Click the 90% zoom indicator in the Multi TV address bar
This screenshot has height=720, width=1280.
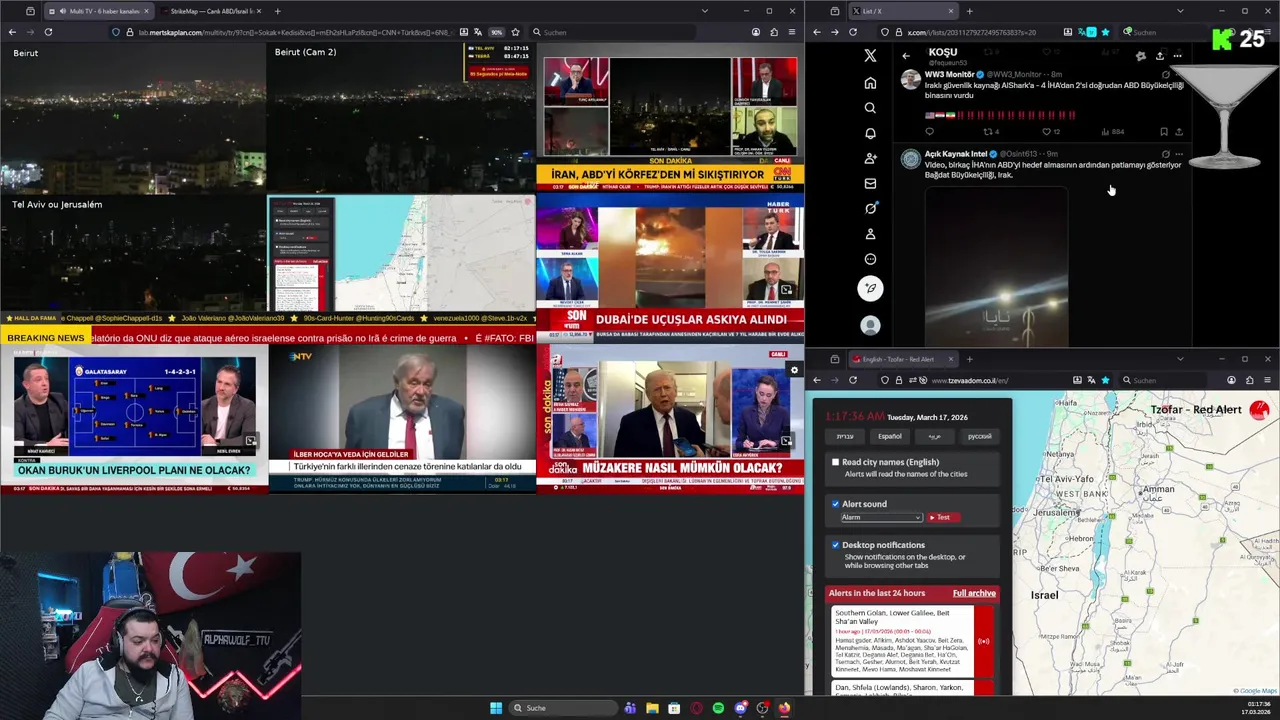tap(496, 32)
